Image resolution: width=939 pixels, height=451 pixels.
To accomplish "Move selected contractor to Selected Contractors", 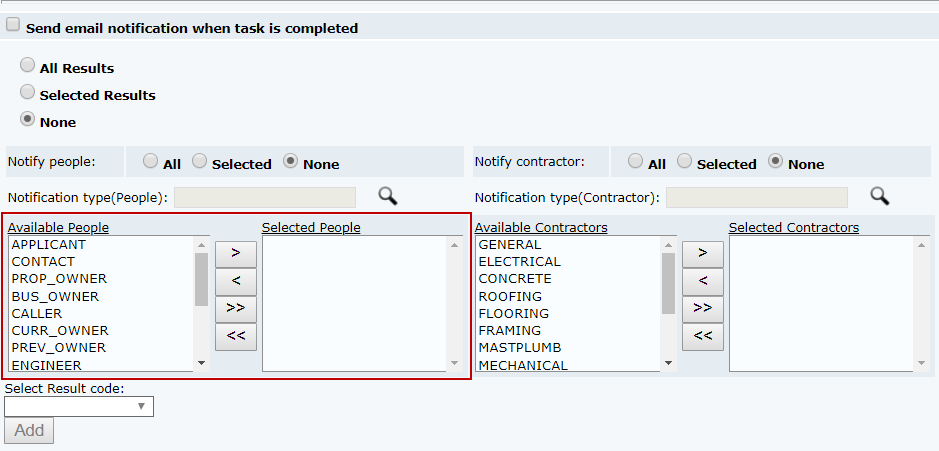I will 703,253.
